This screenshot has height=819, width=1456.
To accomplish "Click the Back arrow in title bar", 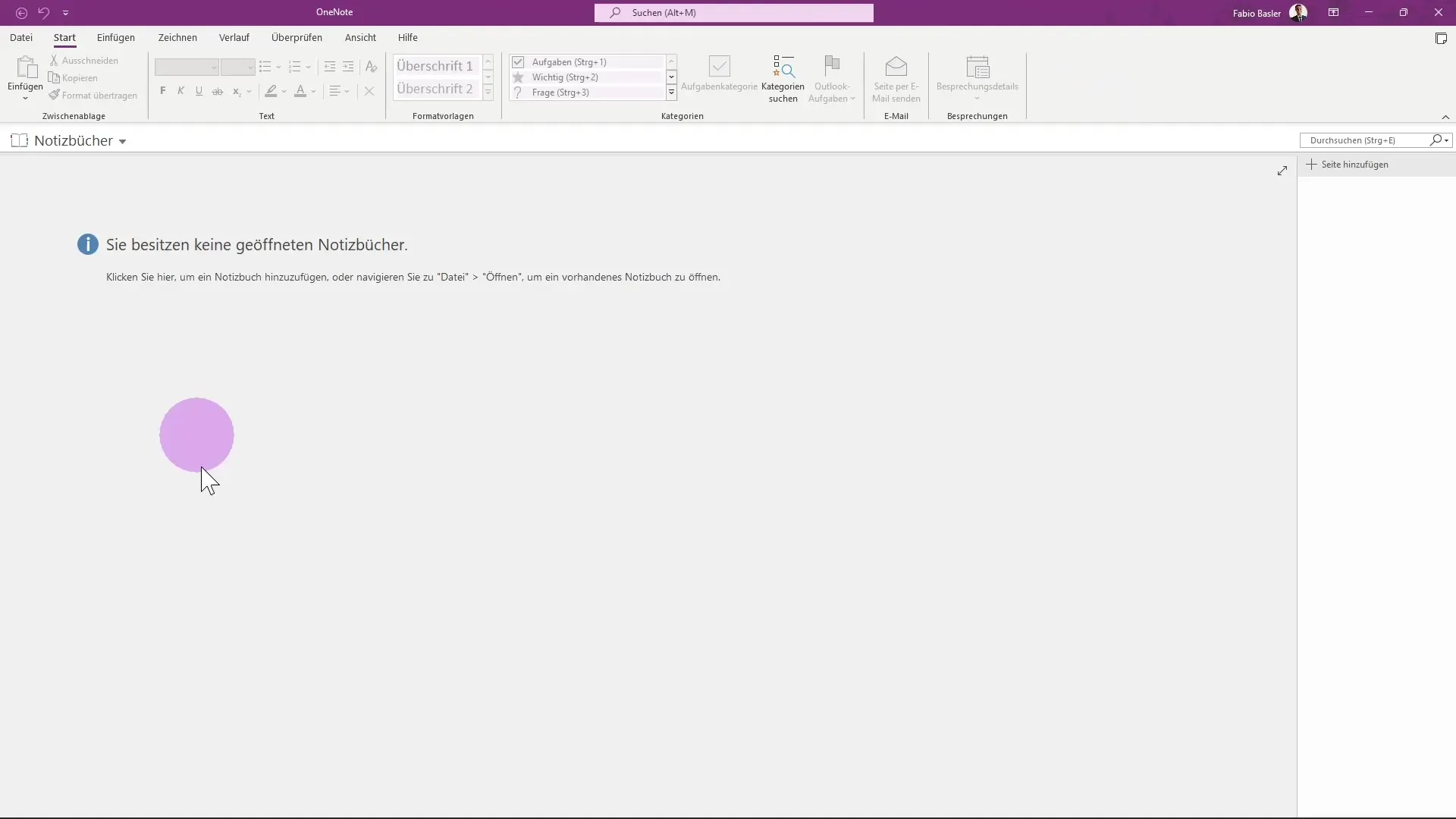I will (x=21, y=13).
